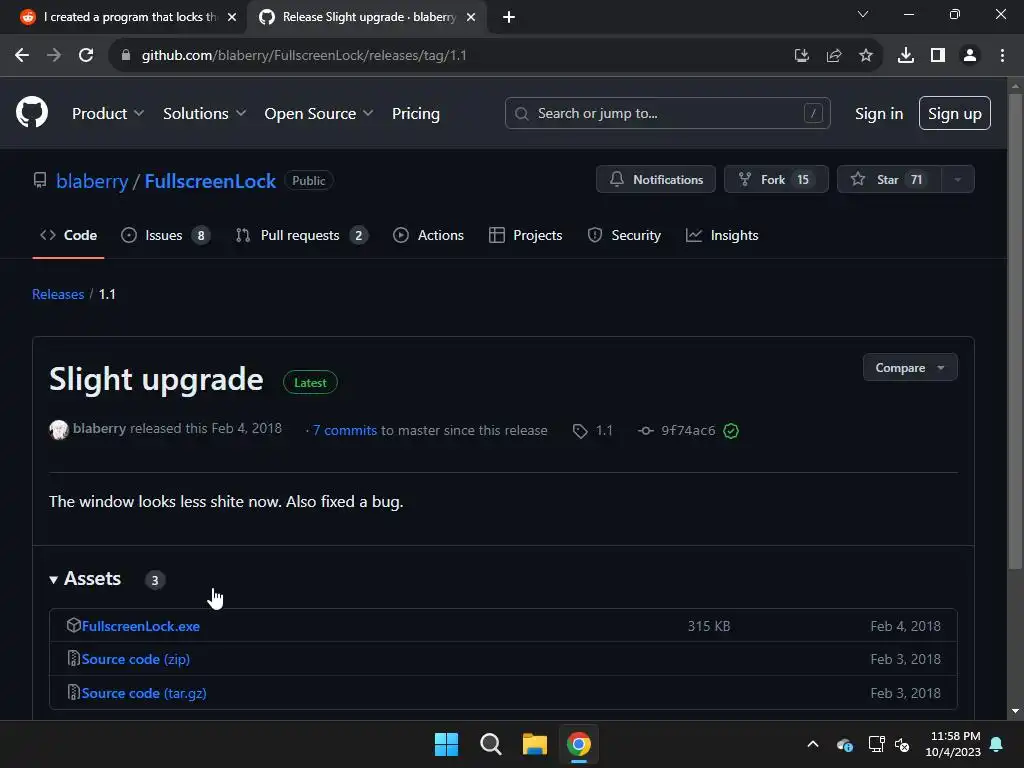Download Source code (tar.gz)

(x=144, y=694)
